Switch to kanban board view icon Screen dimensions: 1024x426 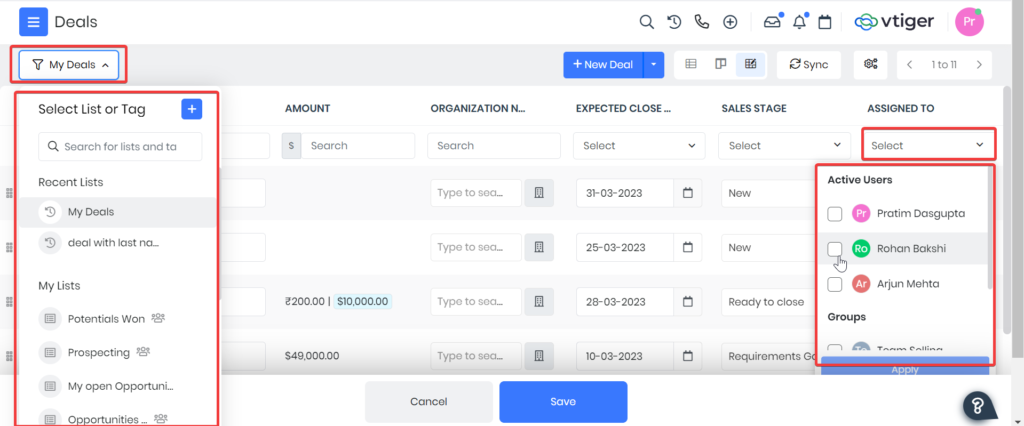point(720,64)
